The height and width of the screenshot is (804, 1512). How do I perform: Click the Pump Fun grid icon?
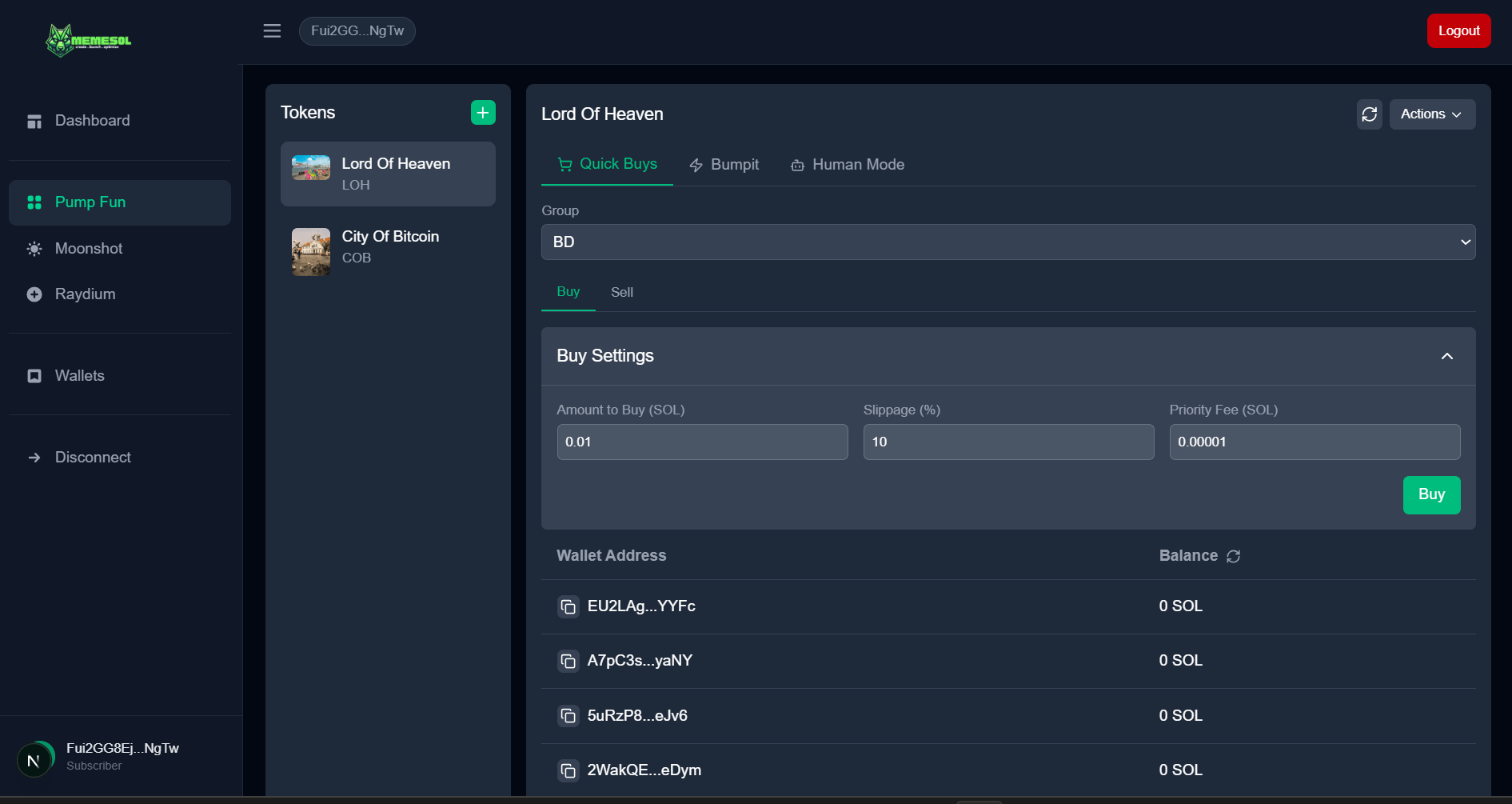click(x=34, y=202)
